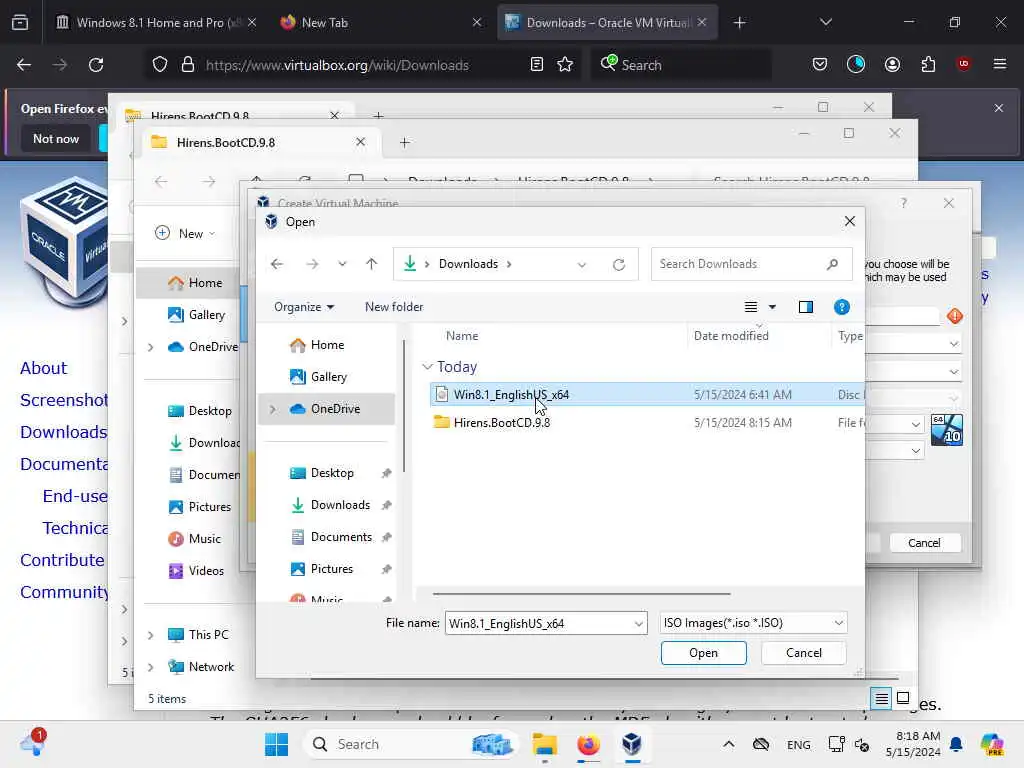Open recent locations chevron in Open dialog

342,264
